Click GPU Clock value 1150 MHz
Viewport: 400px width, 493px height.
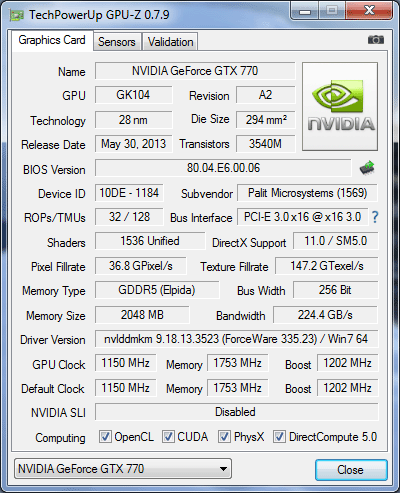click(126, 363)
